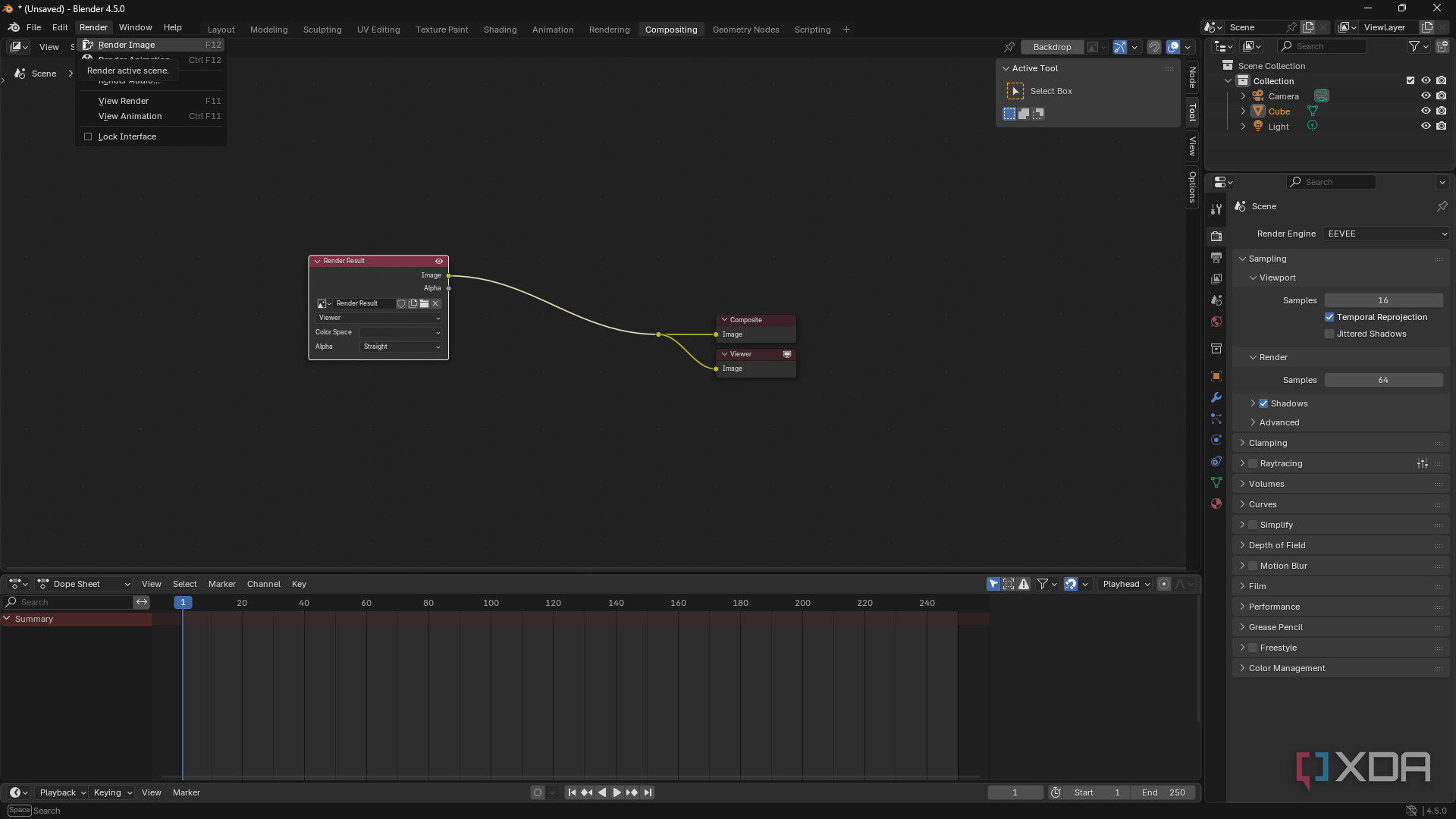Disable rendering for the Light object
This screenshot has height=819, width=1456.
click(x=1441, y=126)
